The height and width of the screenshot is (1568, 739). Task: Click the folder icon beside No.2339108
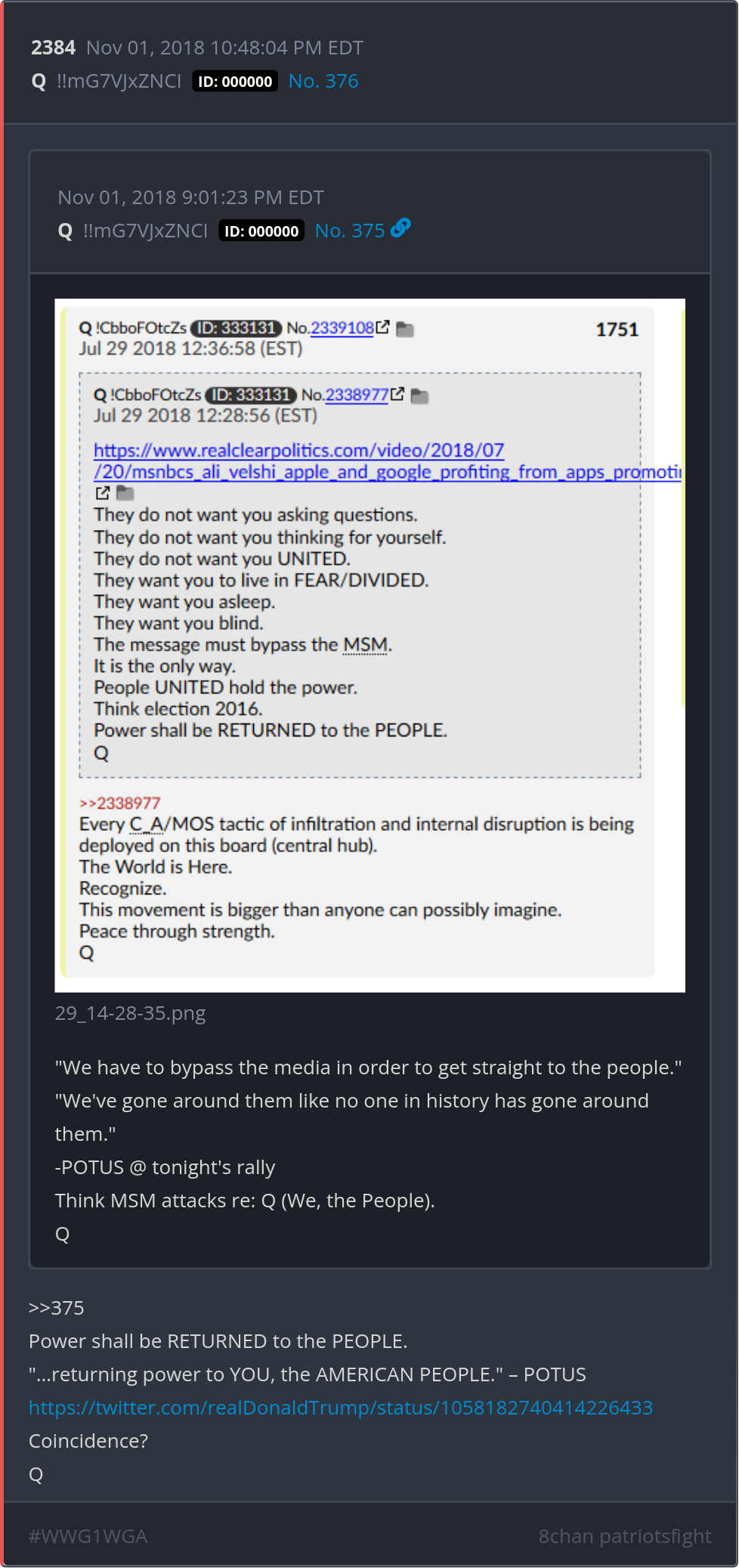click(405, 329)
